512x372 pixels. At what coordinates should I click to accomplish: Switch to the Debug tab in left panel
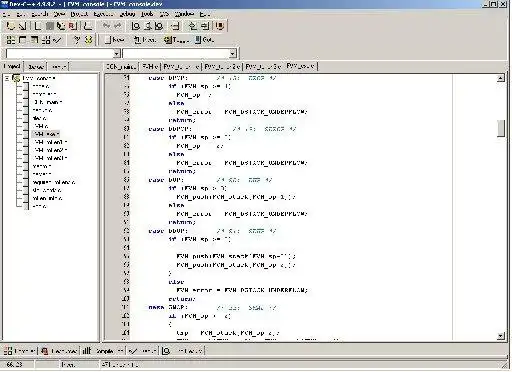[x=58, y=67]
